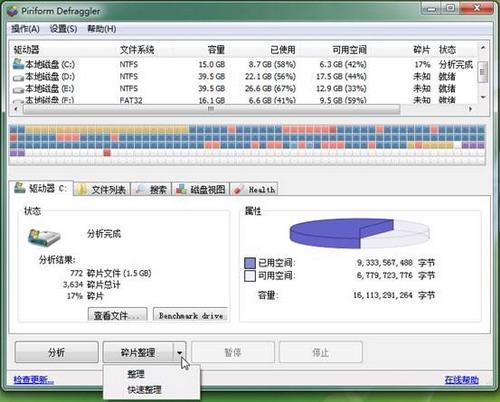Open the 设置(S) menu

point(63,29)
